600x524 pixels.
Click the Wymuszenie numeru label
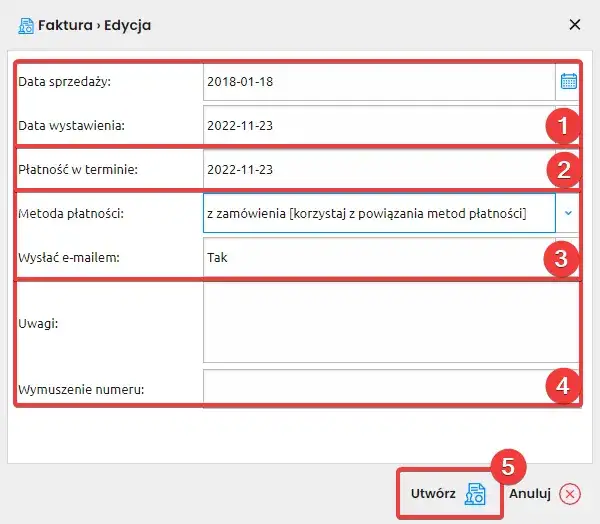click(81, 390)
